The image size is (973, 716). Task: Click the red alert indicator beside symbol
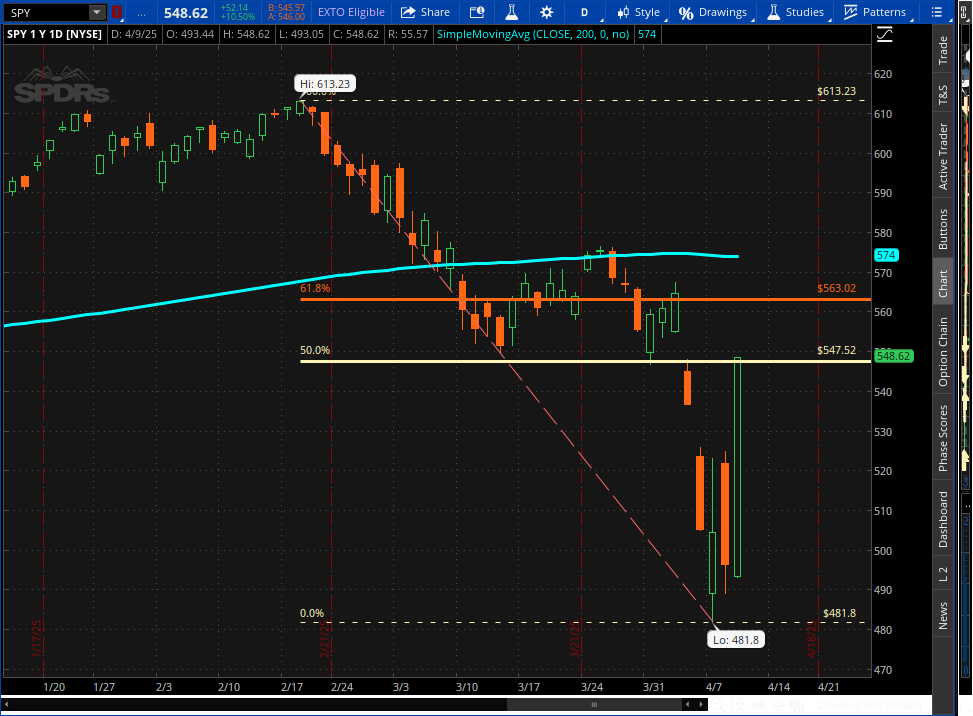click(116, 12)
